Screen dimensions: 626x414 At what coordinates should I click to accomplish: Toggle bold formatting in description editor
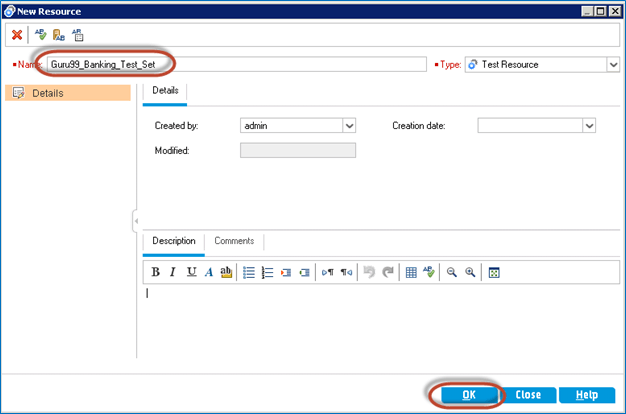(156, 272)
